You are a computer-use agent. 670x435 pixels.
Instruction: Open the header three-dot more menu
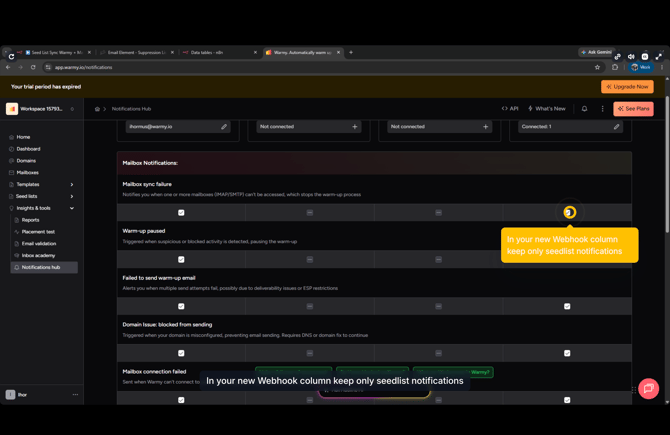[602, 109]
